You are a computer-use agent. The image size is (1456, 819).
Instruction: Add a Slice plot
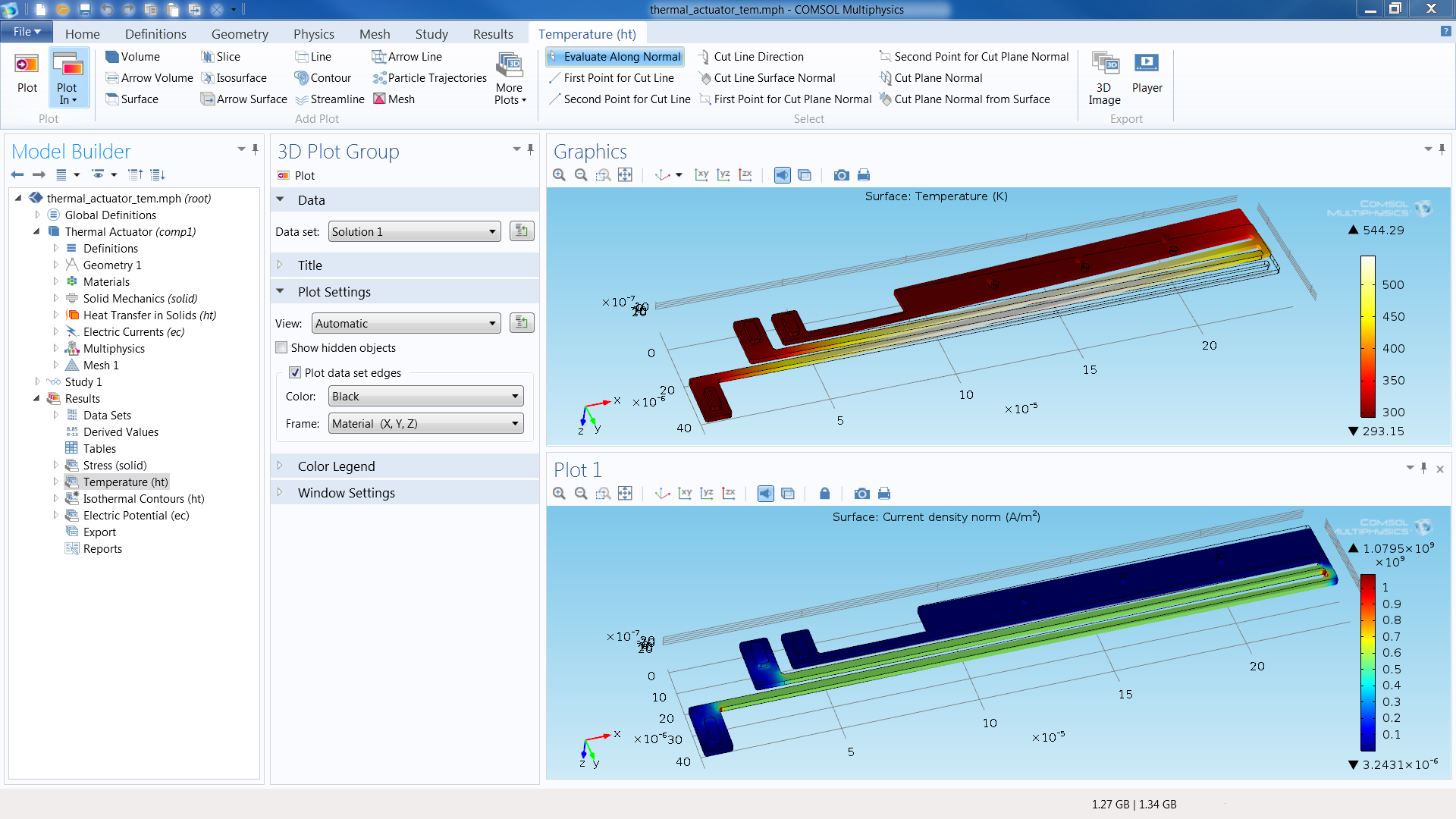click(x=221, y=57)
